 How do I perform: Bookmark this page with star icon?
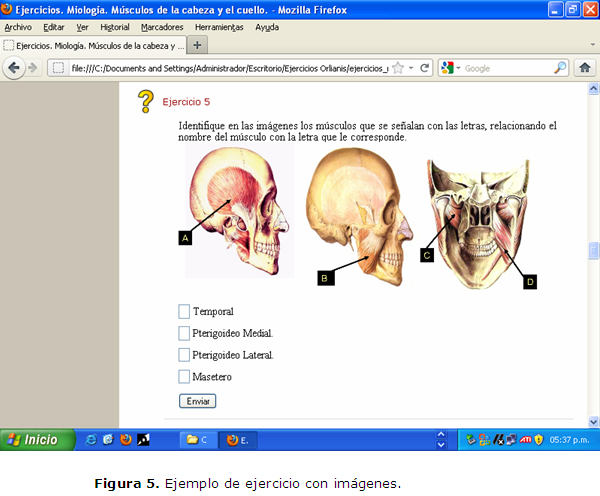click(398, 68)
